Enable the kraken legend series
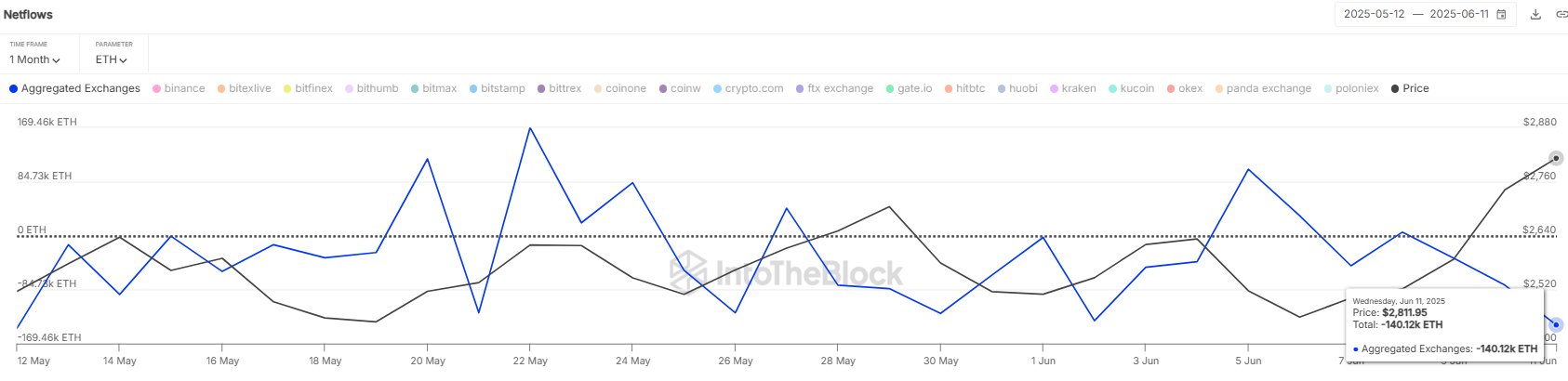This screenshot has width=1568, height=381. (x=1072, y=88)
